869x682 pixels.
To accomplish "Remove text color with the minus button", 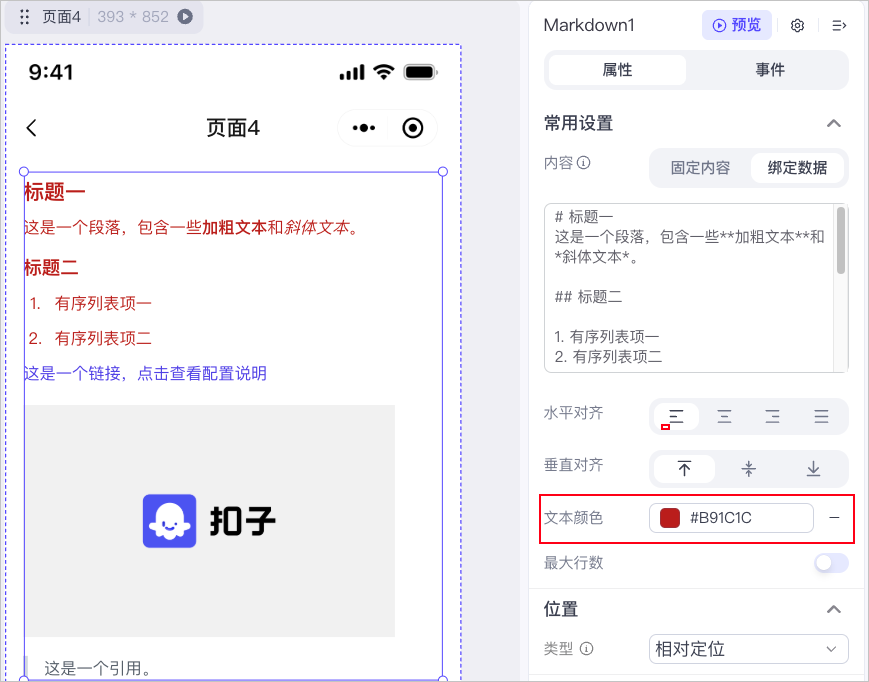I will click(834, 518).
